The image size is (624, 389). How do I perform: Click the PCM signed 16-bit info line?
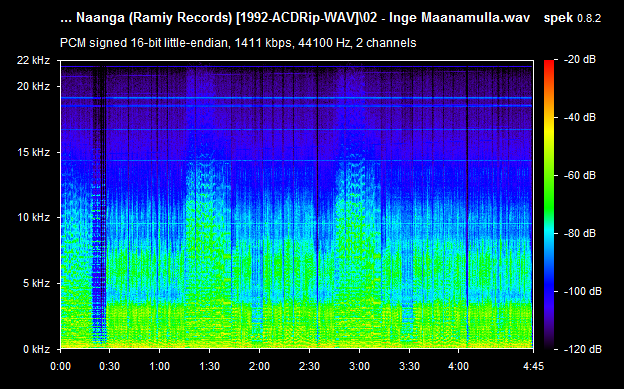tap(238, 43)
